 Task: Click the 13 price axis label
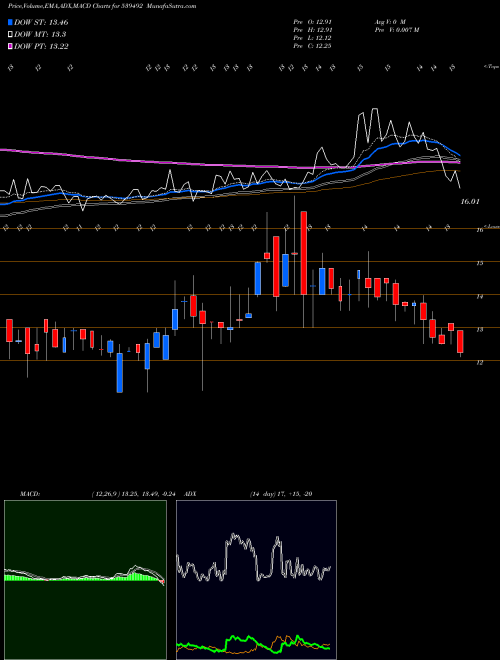(x=479, y=330)
